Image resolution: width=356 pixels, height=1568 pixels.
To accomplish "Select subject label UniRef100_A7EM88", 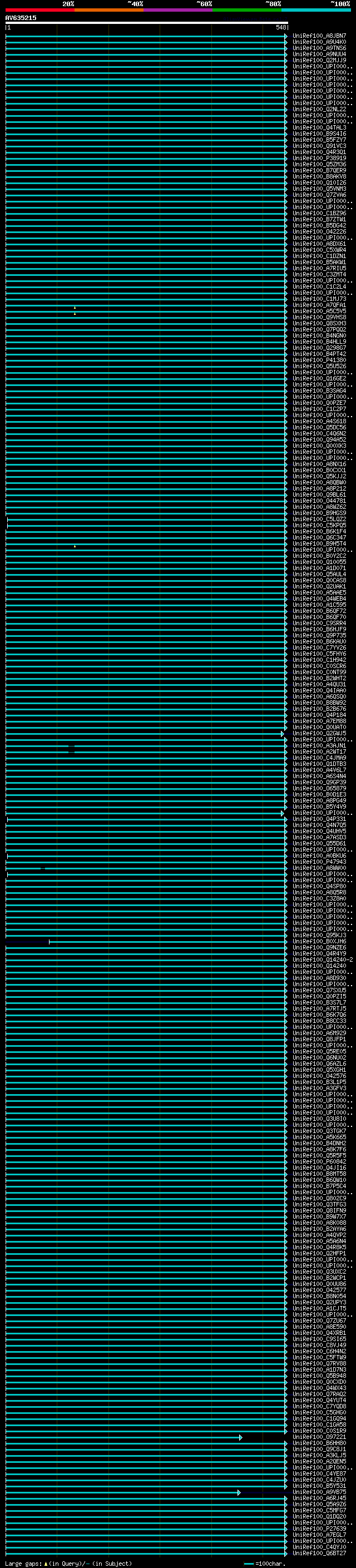I will pyautogui.click(x=319, y=721).
